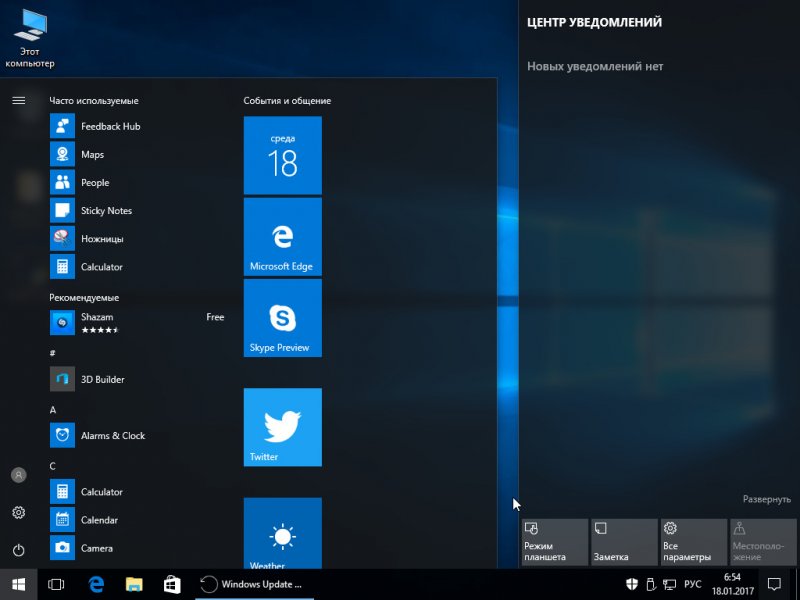The height and width of the screenshot is (600, 800).
Task: Click the События и общение group title
Action: click(x=287, y=101)
